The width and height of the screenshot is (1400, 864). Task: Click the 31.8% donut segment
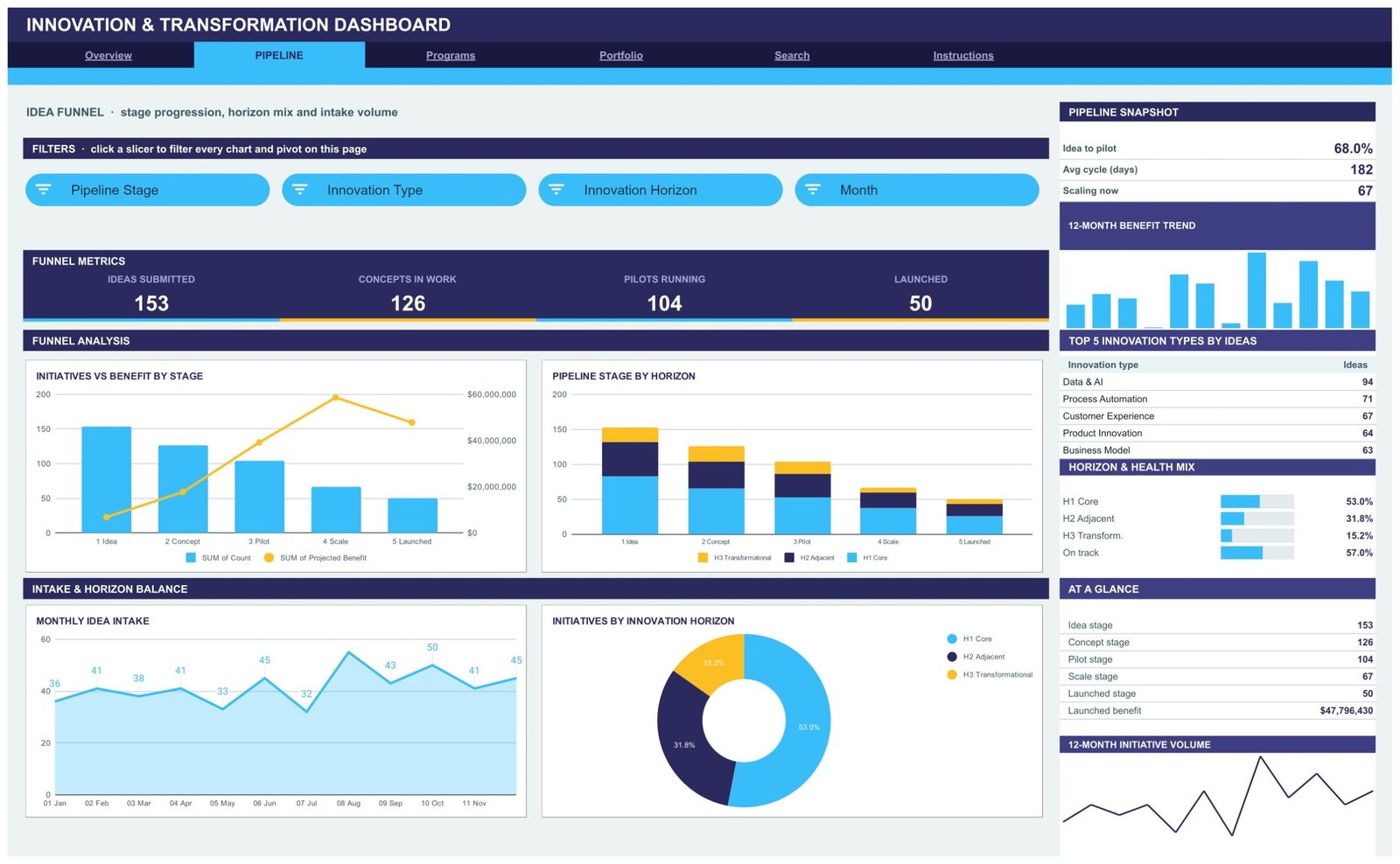coord(684,745)
